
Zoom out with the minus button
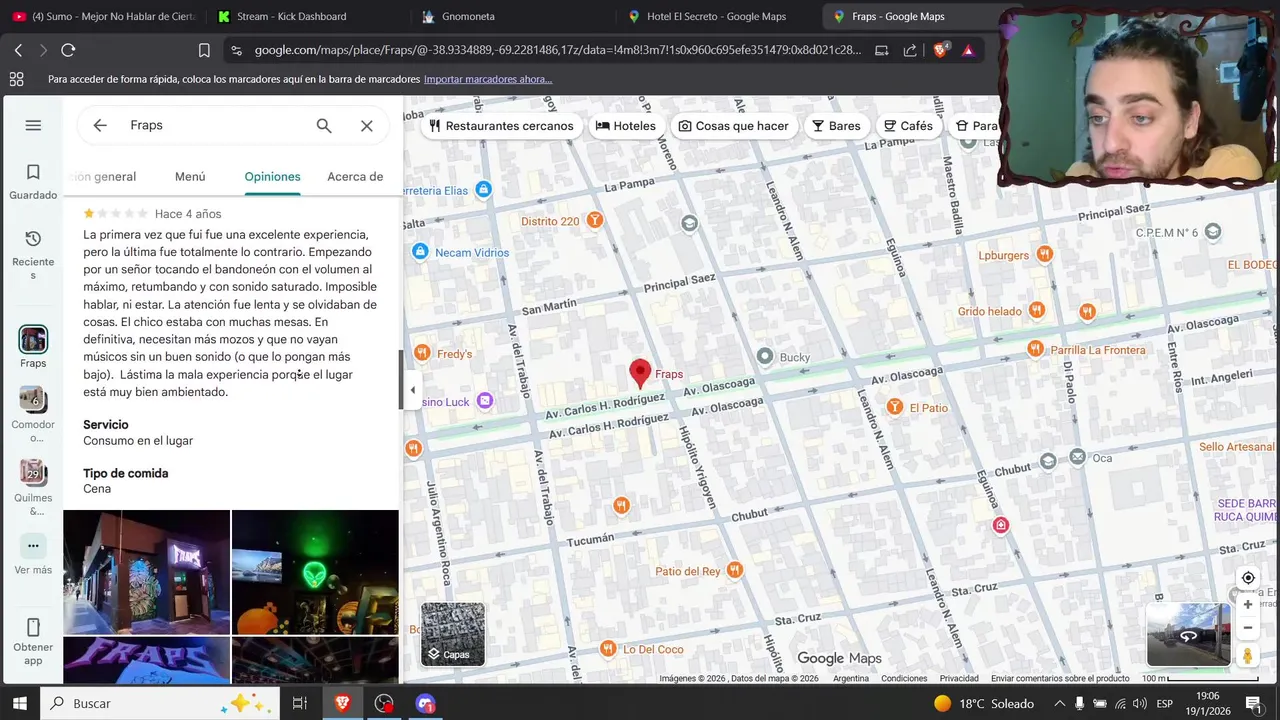coord(1248,628)
